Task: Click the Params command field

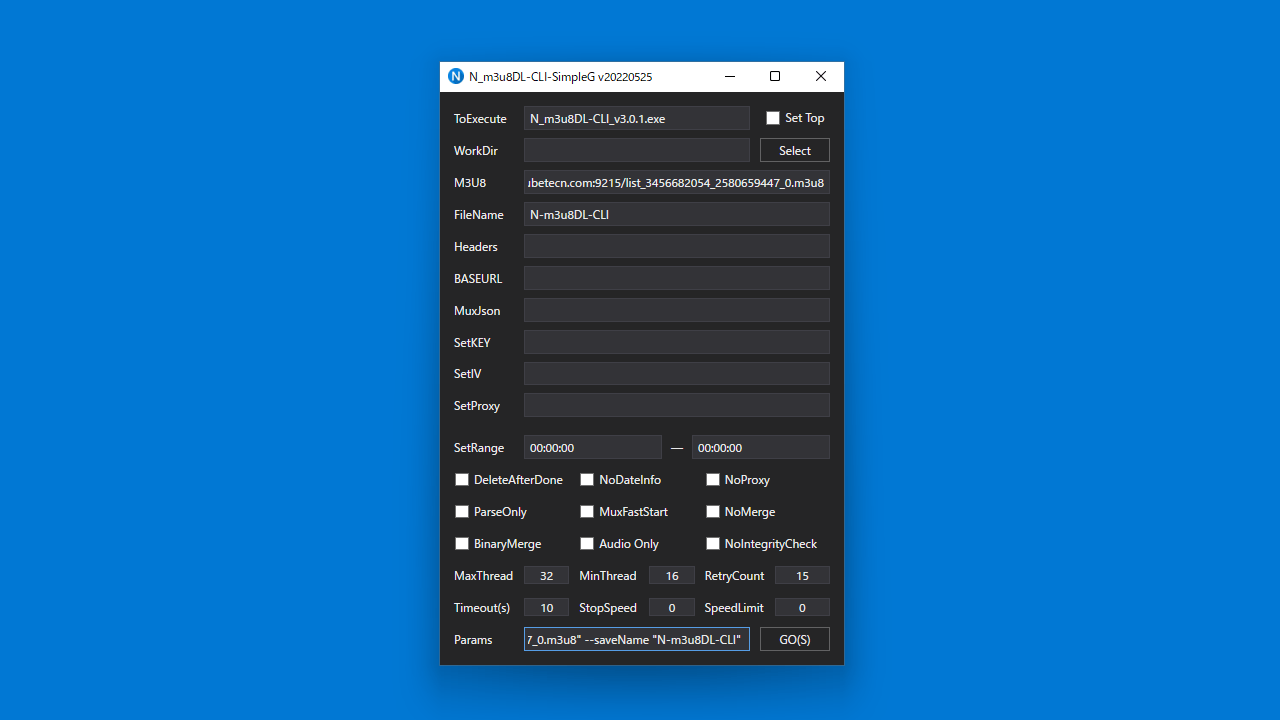Action: click(637, 639)
